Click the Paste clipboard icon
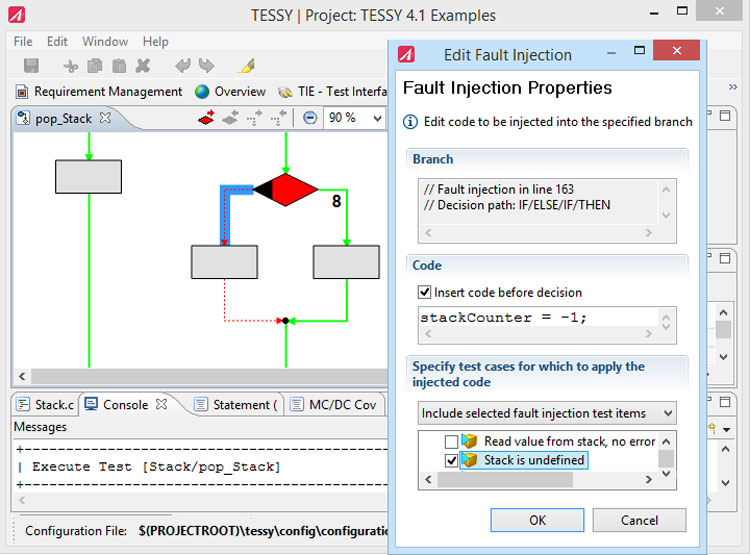 [x=119, y=66]
